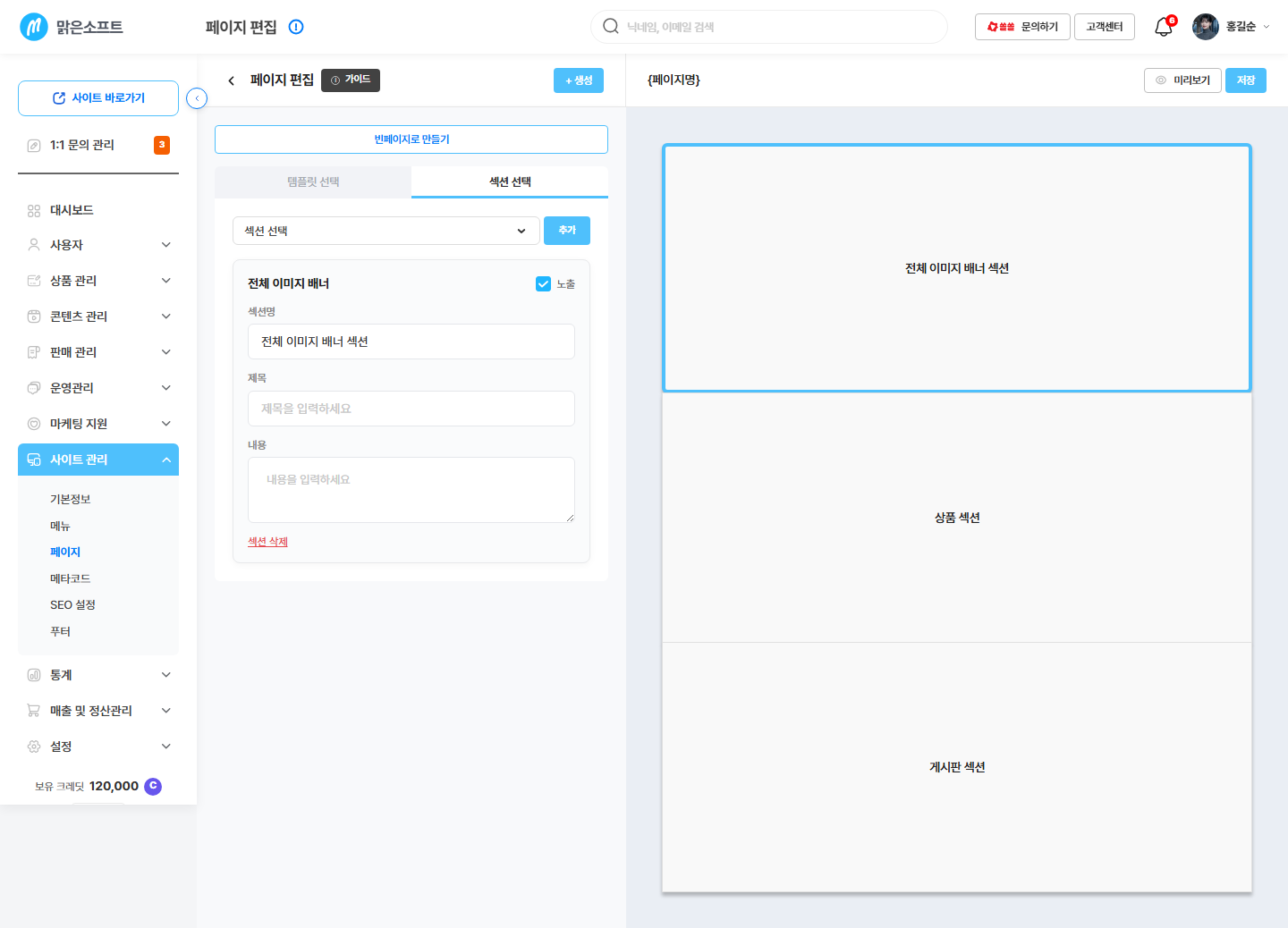Click the 사이트 관리 icon
The width and height of the screenshot is (1288, 928).
[x=34, y=460]
